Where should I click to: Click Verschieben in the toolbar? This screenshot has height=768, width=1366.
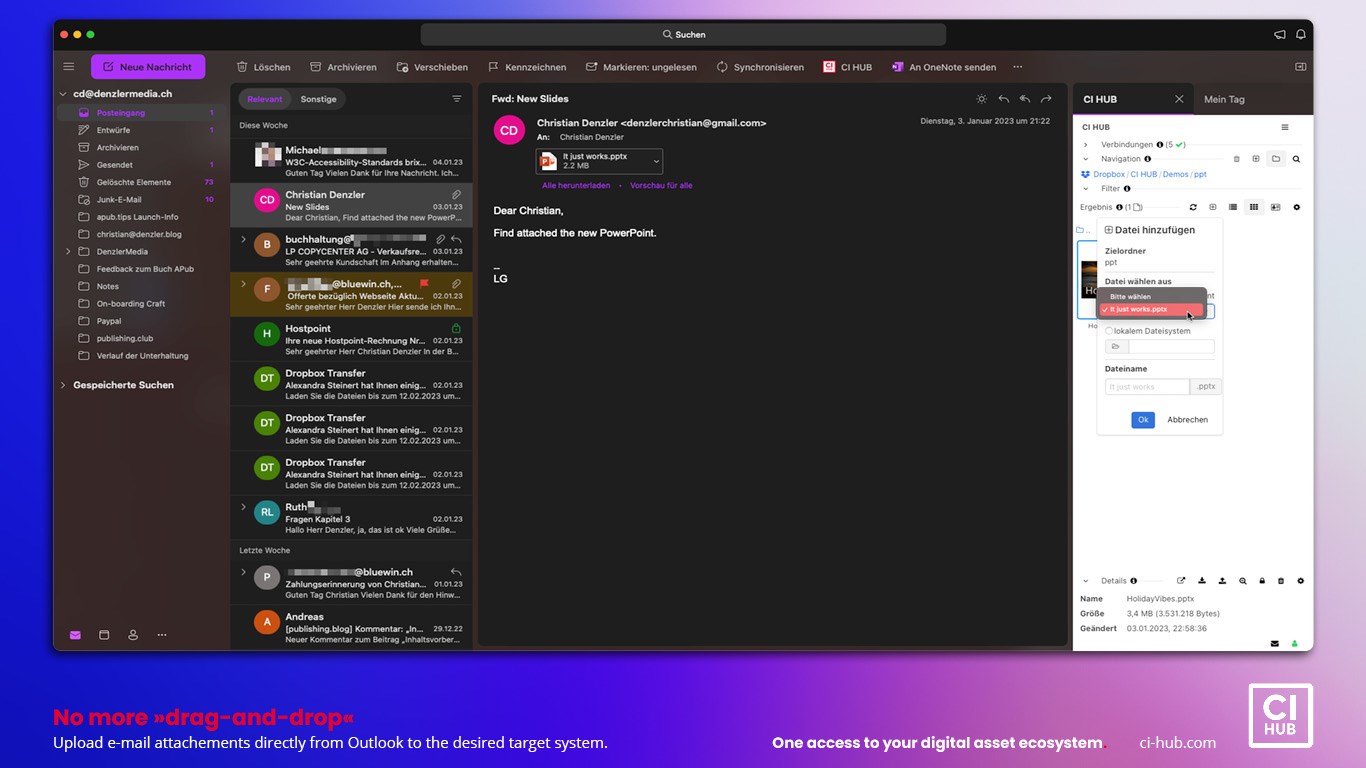tap(432, 67)
